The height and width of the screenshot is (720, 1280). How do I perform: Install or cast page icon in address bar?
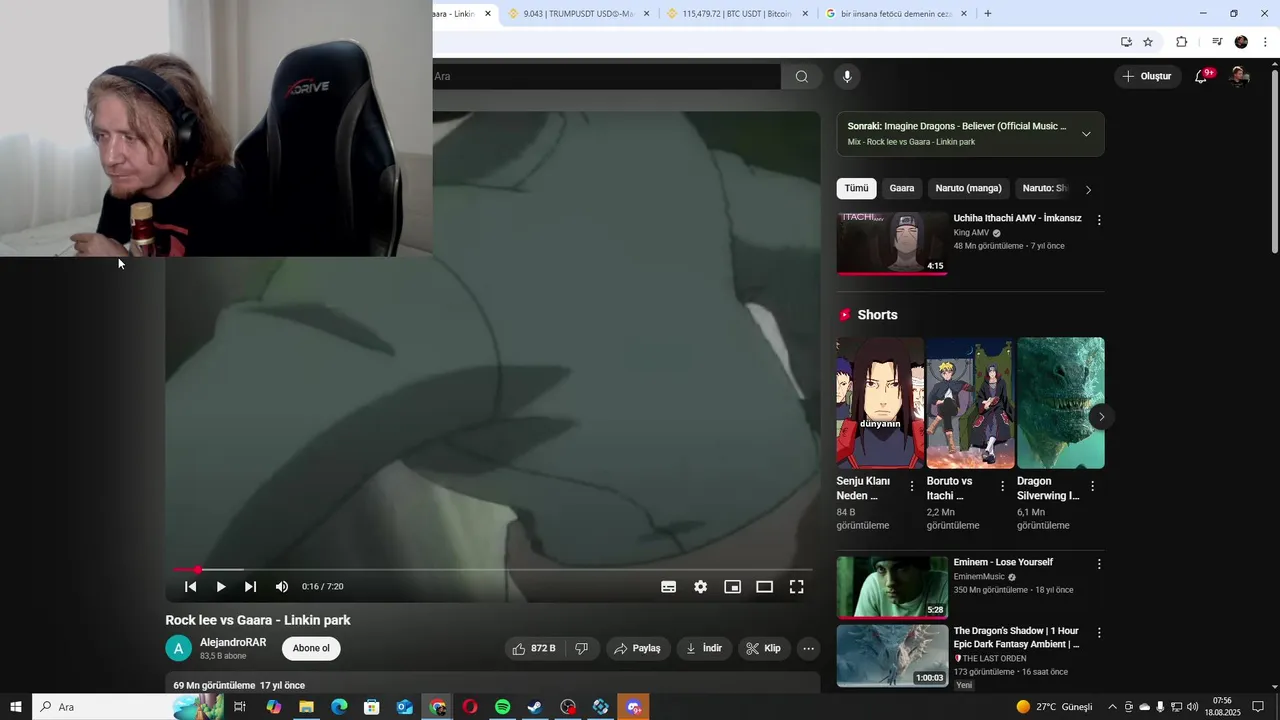pos(1126,42)
